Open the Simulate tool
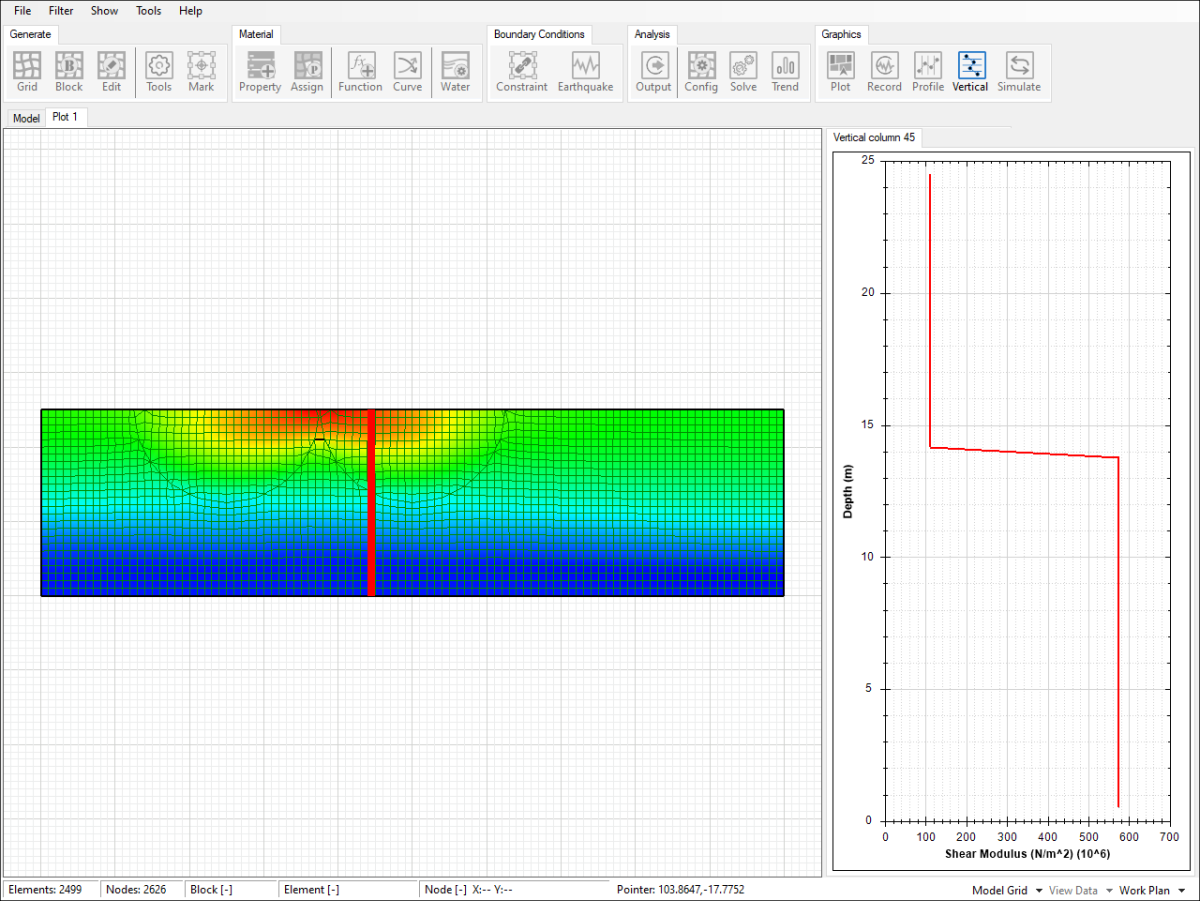This screenshot has height=901, width=1200. point(1019,72)
